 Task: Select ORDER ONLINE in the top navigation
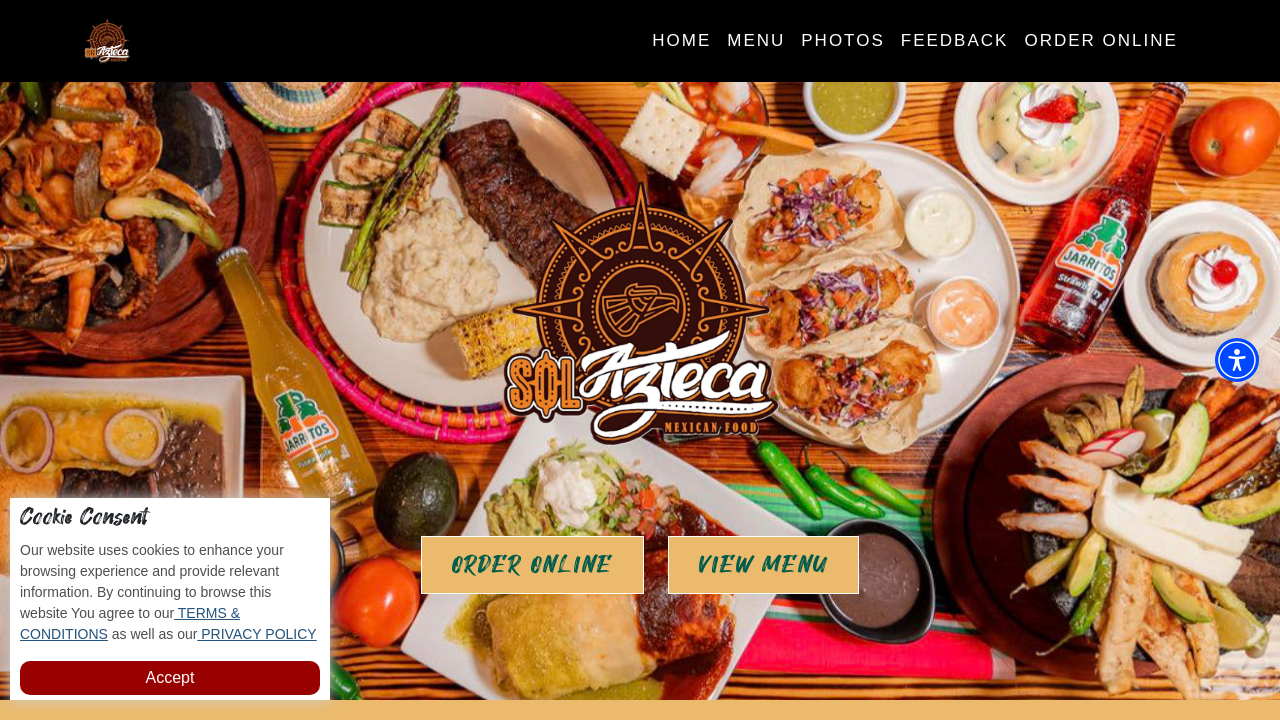(x=1101, y=41)
